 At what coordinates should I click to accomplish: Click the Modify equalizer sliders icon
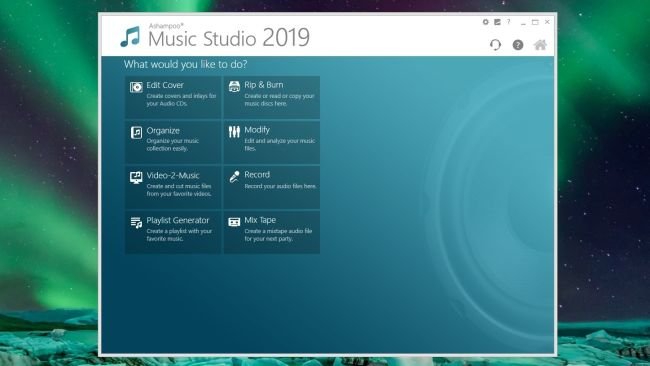(x=234, y=132)
